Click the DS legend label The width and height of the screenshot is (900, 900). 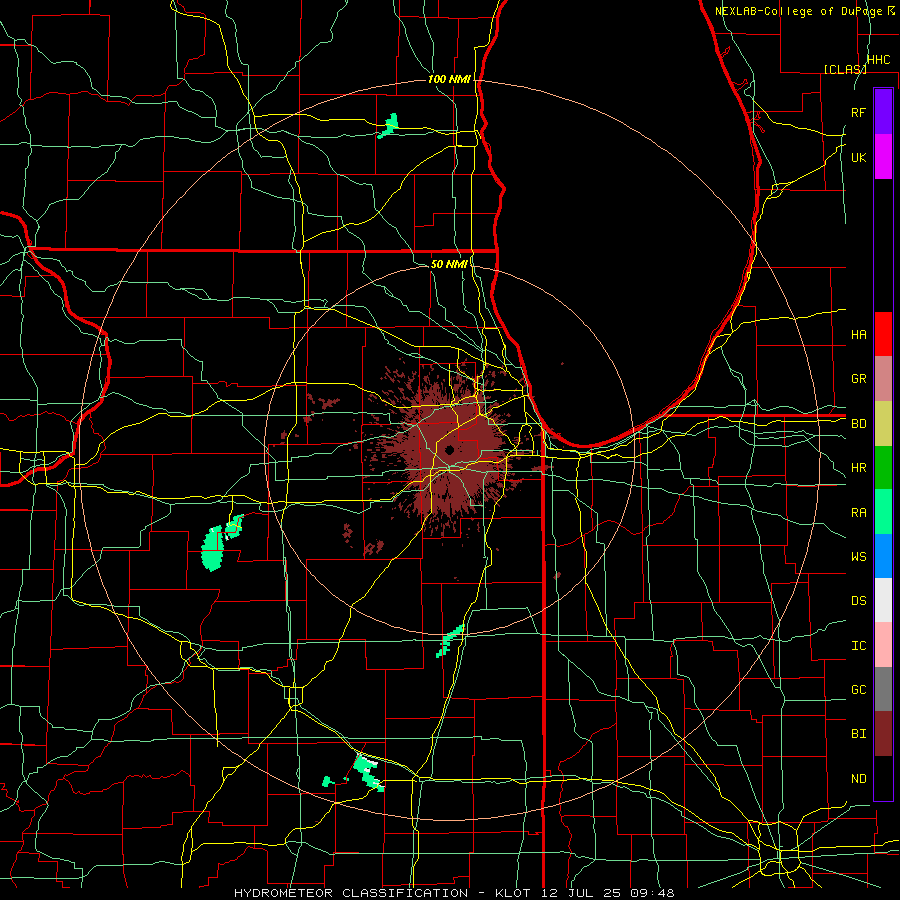point(858,601)
